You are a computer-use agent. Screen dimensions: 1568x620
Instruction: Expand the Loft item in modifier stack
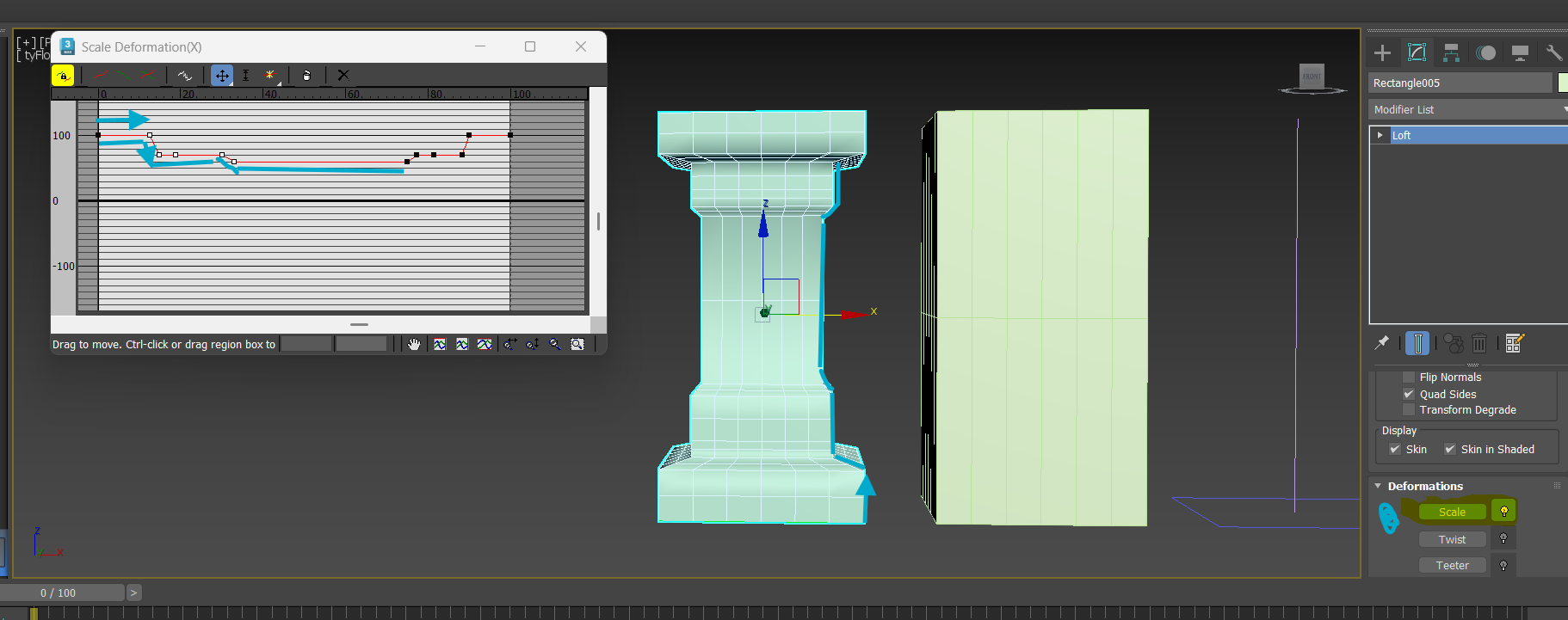click(1380, 135)
